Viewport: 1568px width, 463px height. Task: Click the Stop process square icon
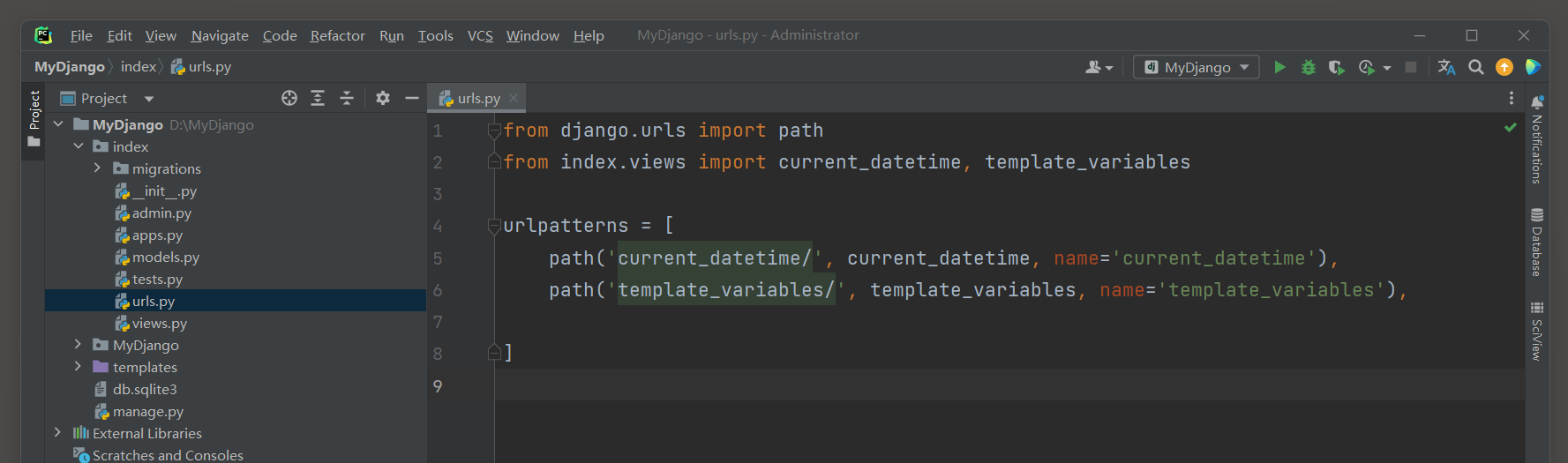pos(1411,67)
